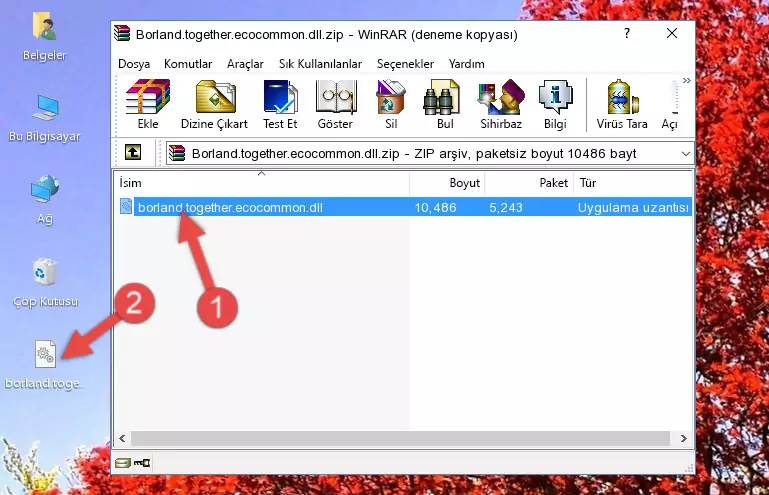Screen dimensions: 769x495
Task: Click the 5,243 packed size value
Action: click(506, 208)
